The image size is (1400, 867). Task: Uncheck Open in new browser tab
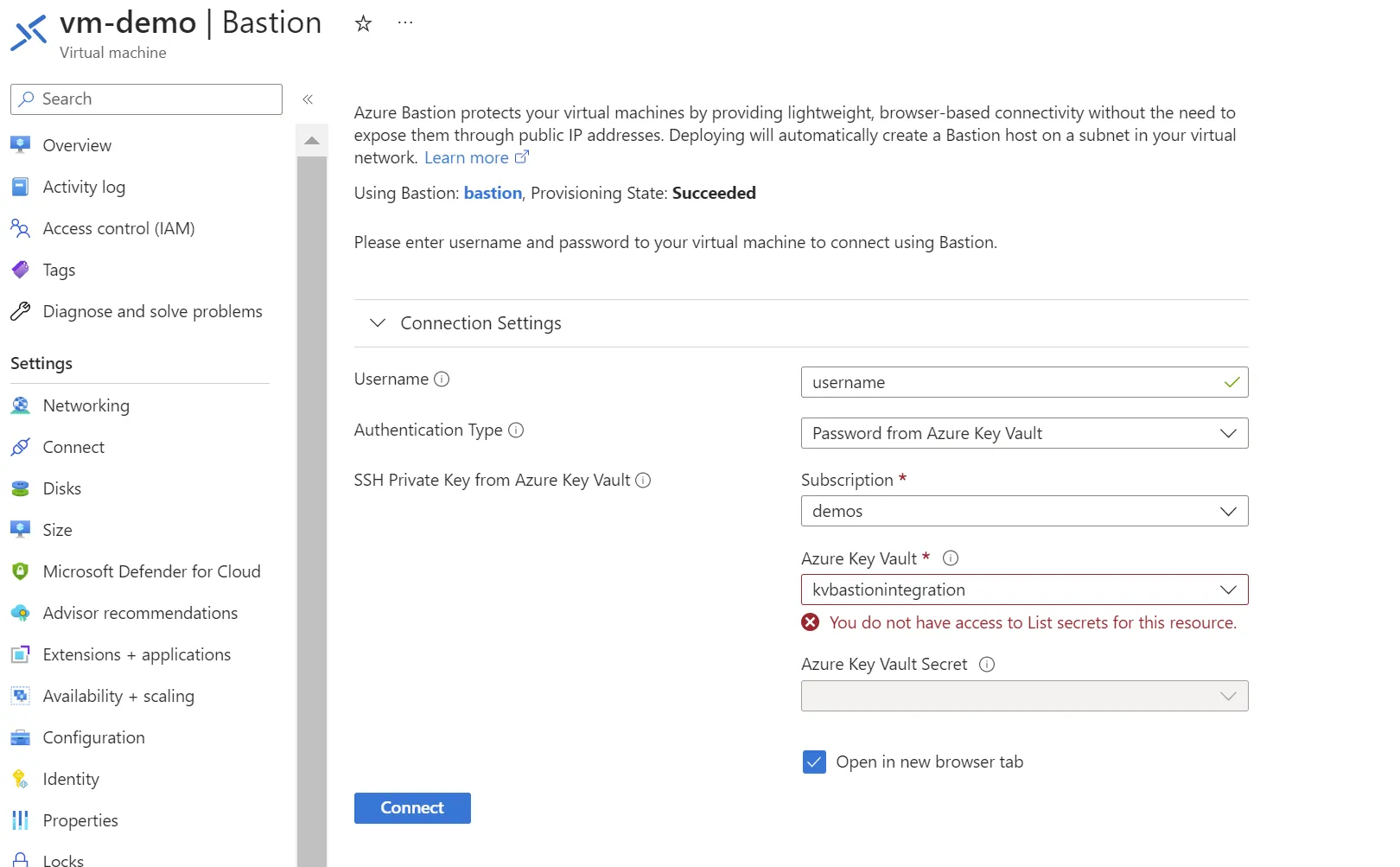pyautogui.click(x=814, y=762)
